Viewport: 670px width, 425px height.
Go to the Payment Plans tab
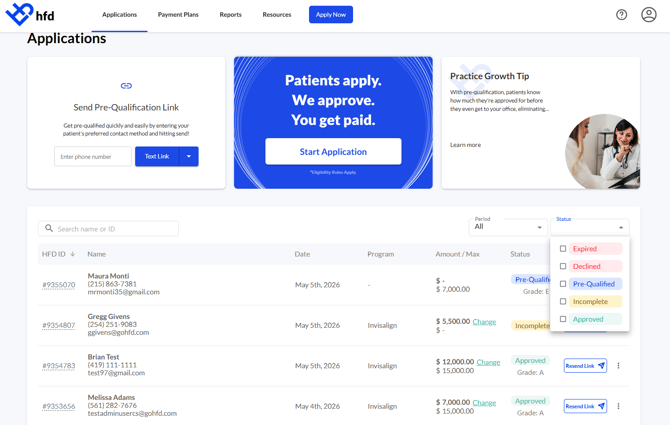tap(178, 15)
